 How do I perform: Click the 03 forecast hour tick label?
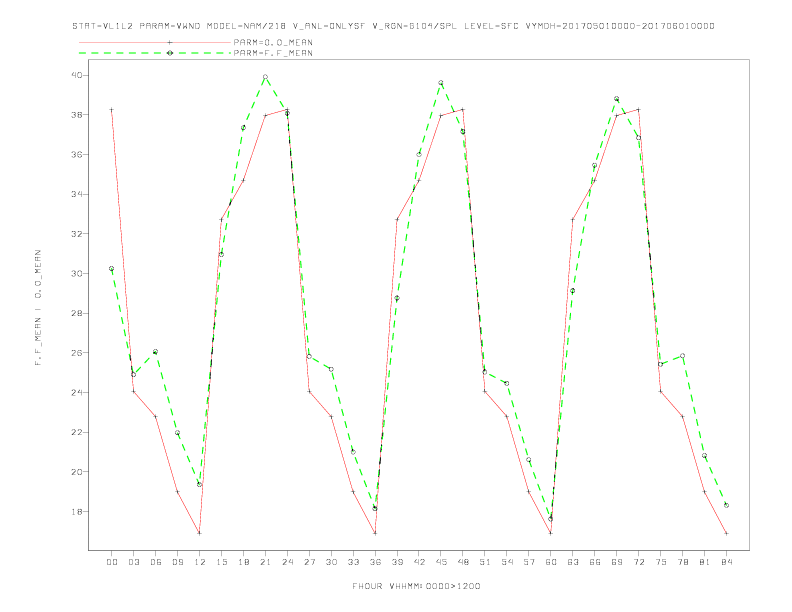133,562
